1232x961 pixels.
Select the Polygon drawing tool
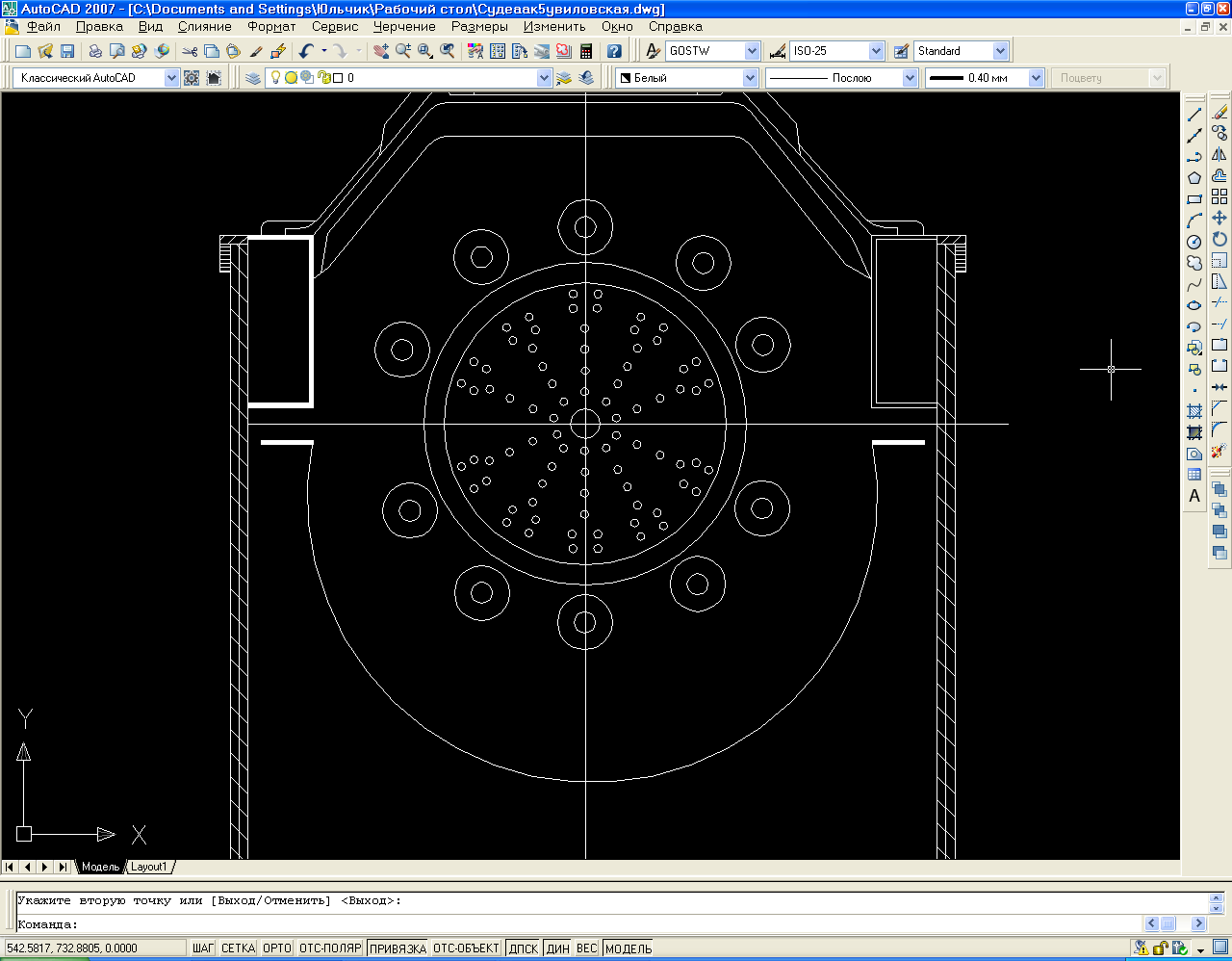(1194, 178)
